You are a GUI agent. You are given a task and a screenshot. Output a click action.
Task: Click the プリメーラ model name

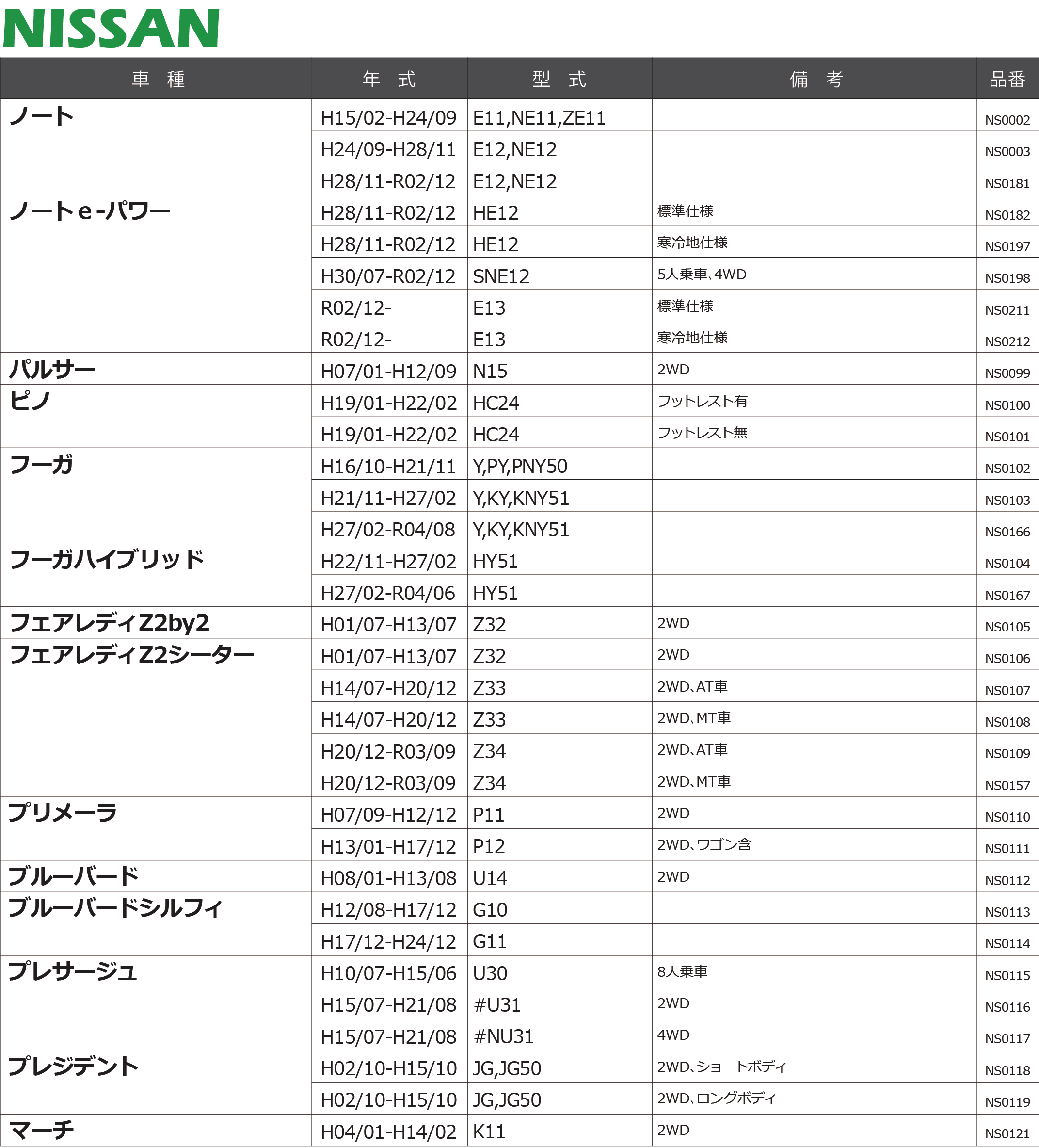[x=63, y=812]
